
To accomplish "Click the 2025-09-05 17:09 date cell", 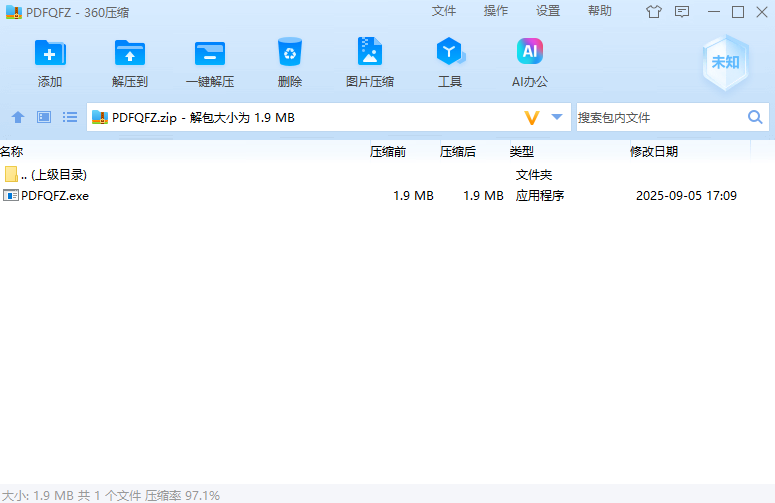I will click(686, 196).
